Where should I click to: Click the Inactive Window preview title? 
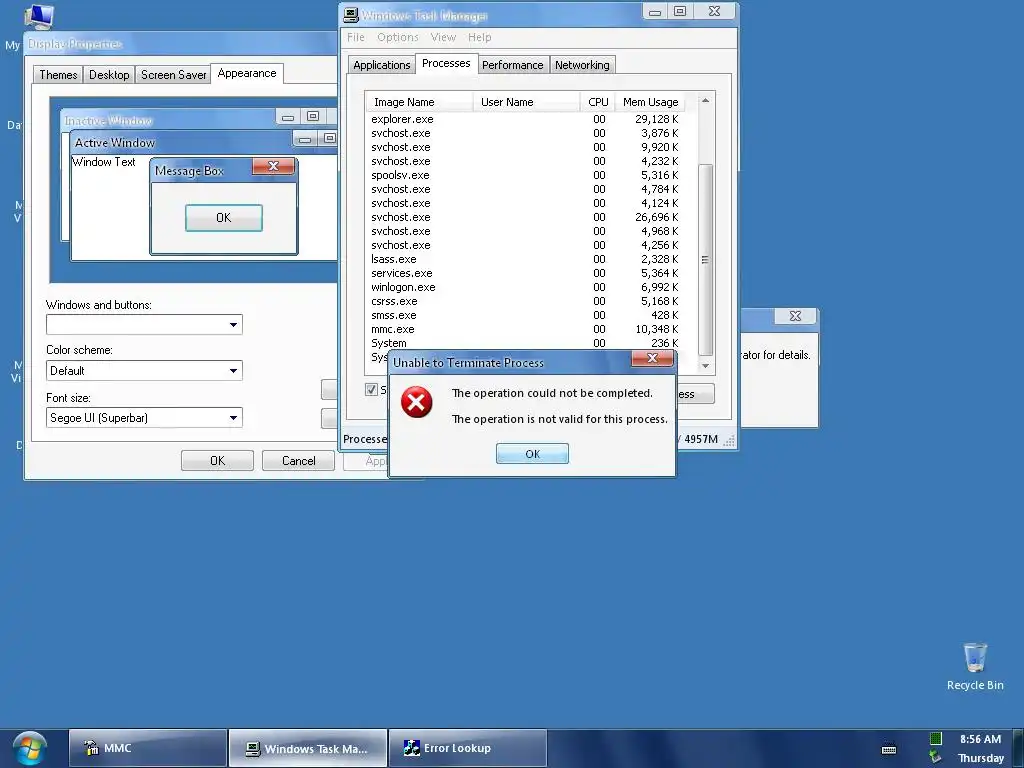(x=108, y=121)
